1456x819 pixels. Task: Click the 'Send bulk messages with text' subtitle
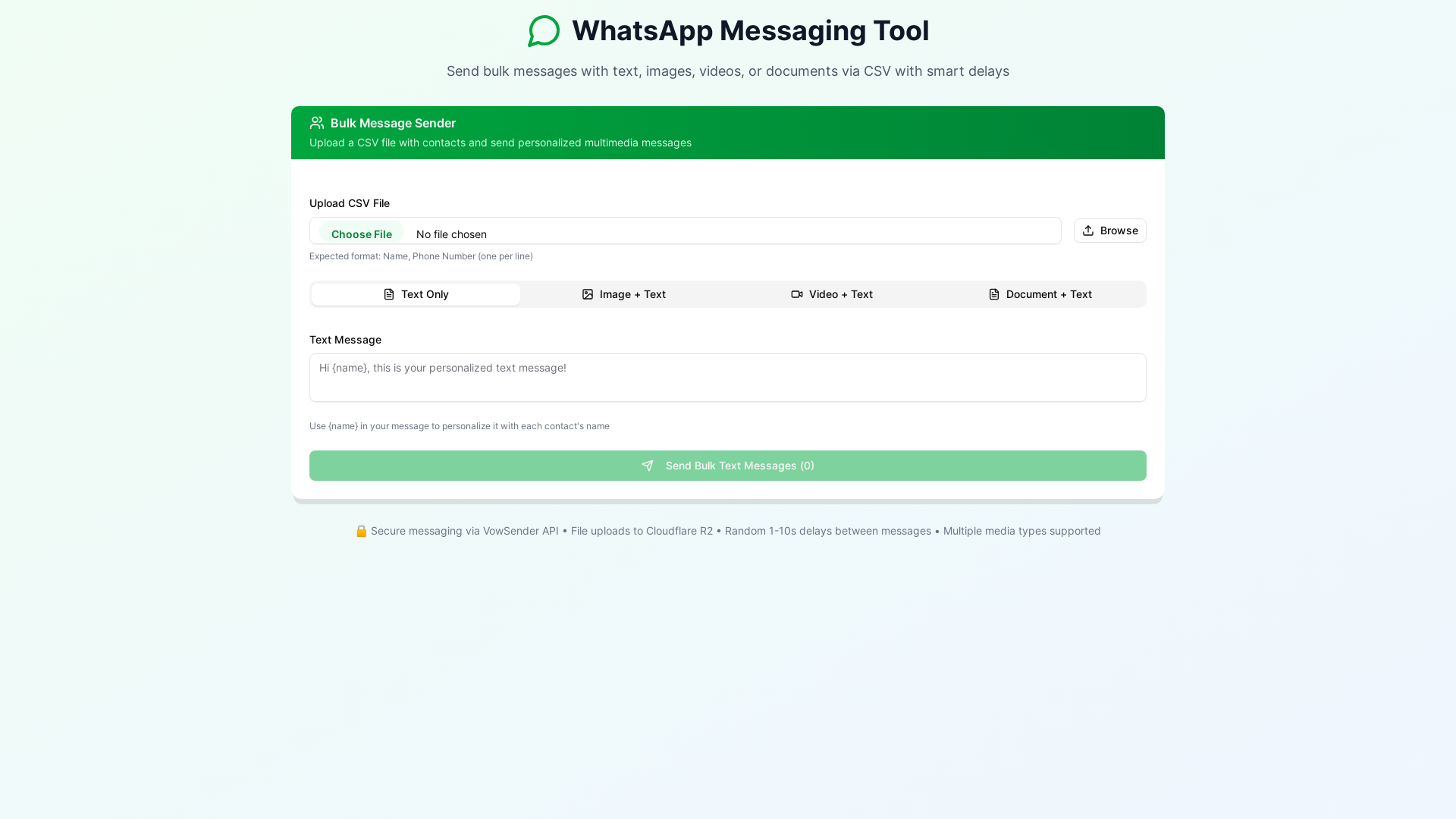coord(728,71)
